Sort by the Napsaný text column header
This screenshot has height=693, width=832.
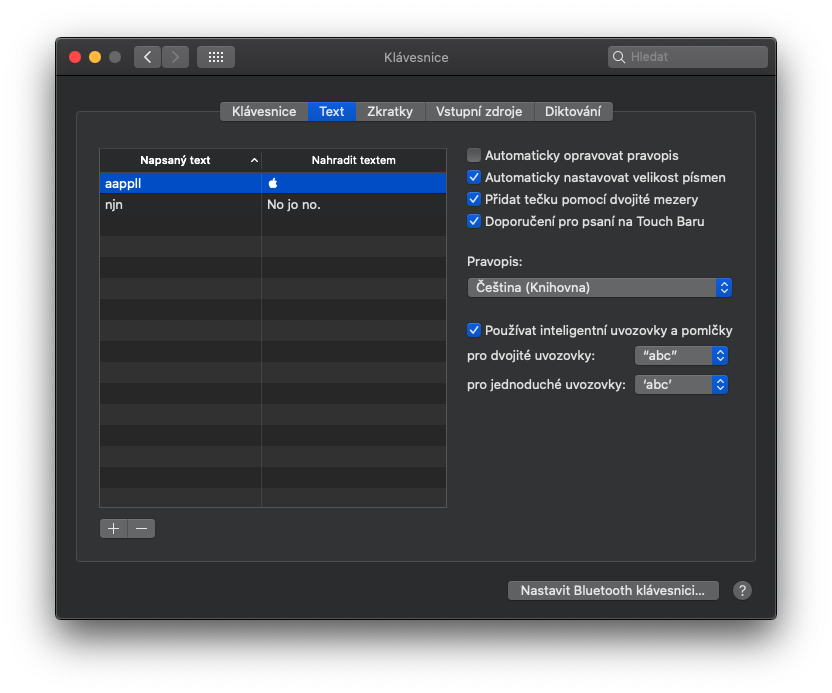coord(180,160)
